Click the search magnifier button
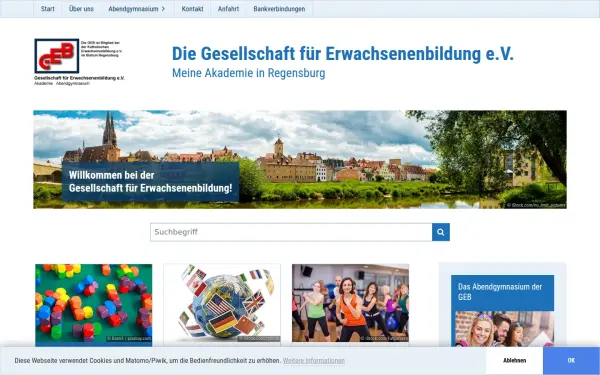 [441, 232]
